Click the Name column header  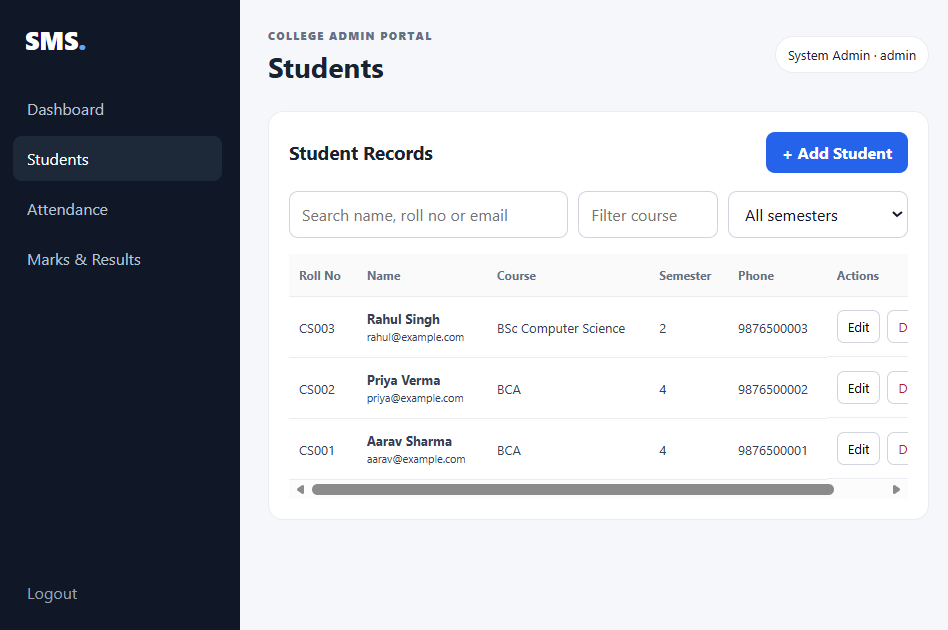(x=383, y=276)
